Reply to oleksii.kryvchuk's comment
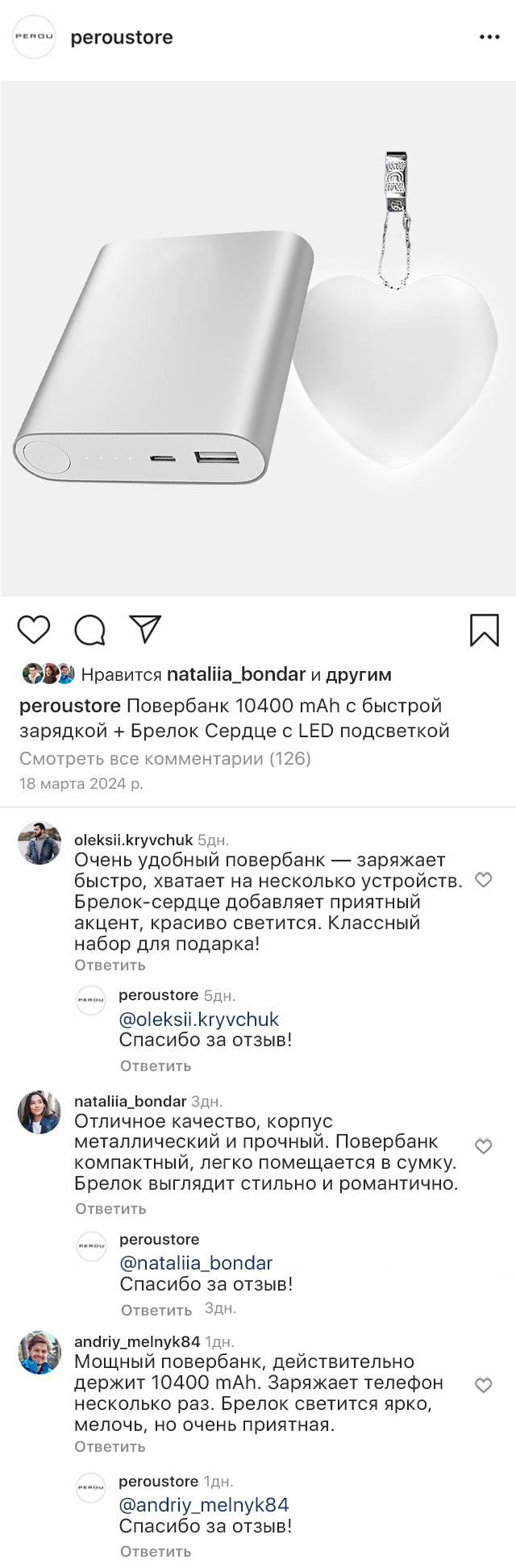The width and height of the screenshot is (516, 1568). 110,965
